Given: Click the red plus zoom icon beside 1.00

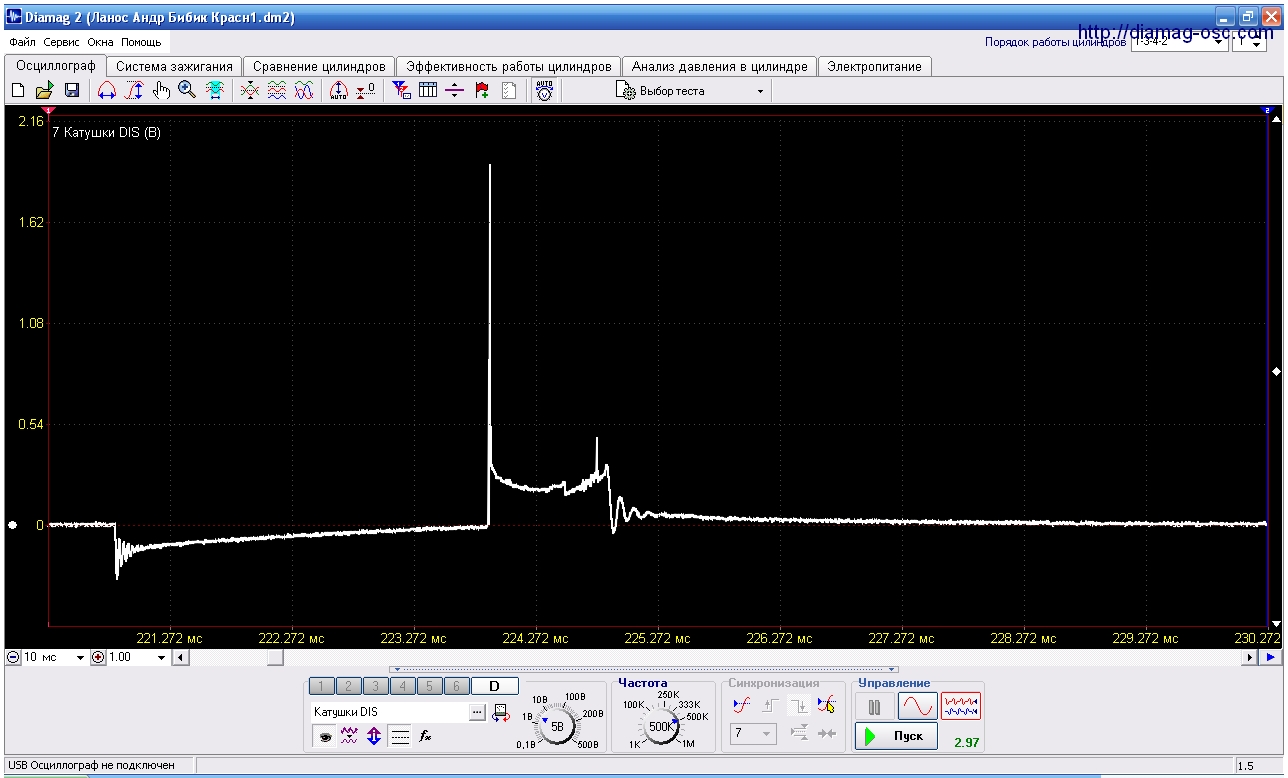Looking at the screenshot, I should pos(98,657).
